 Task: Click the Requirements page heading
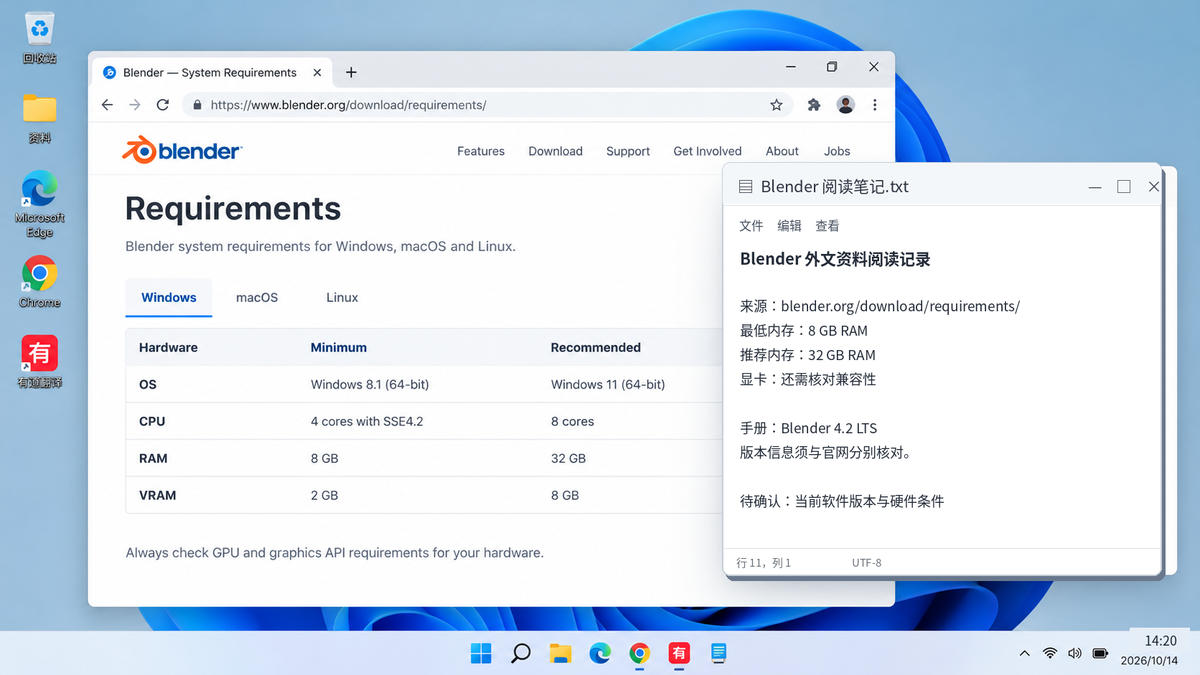pos(233,208)
